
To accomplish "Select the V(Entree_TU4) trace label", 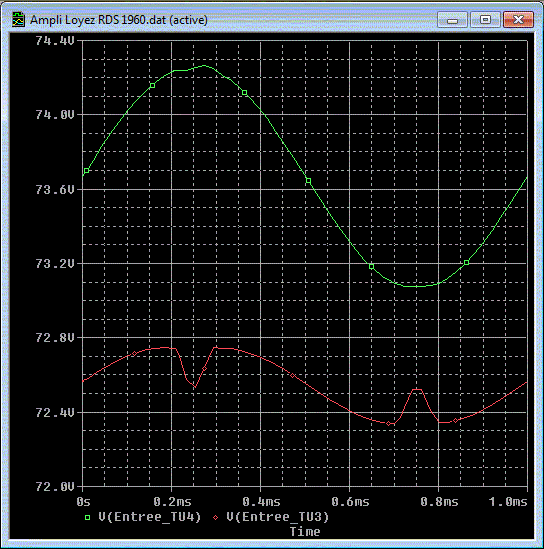I will click(x=150, y=517).
